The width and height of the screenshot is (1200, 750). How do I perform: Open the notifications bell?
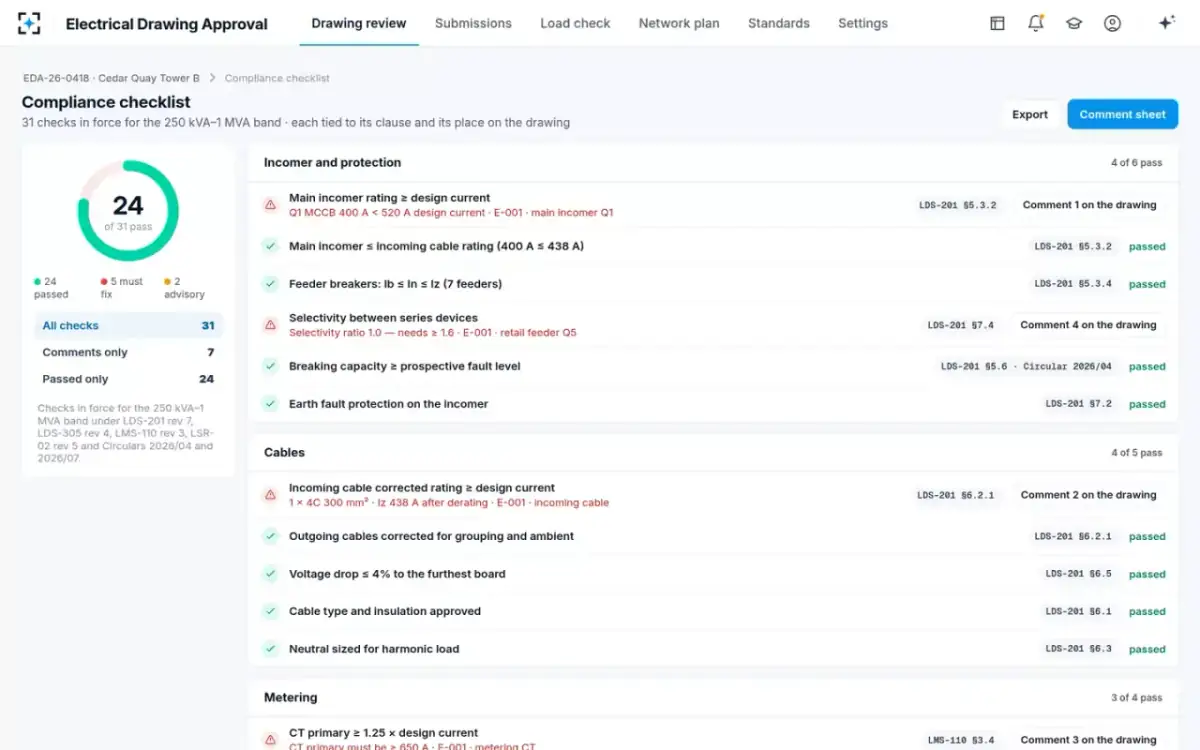[1036, 23]
